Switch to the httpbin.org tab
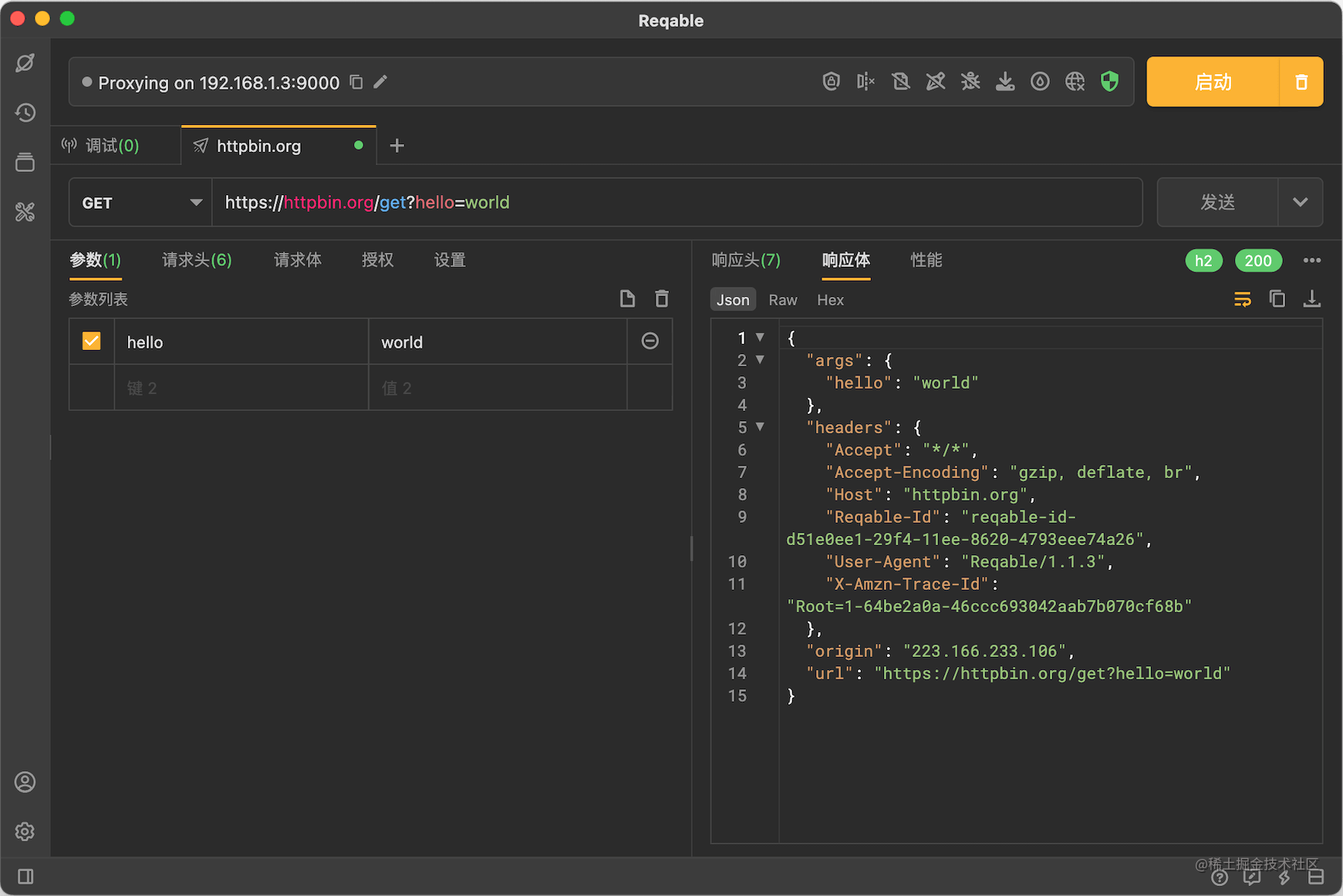 click(x=260, y=146)
